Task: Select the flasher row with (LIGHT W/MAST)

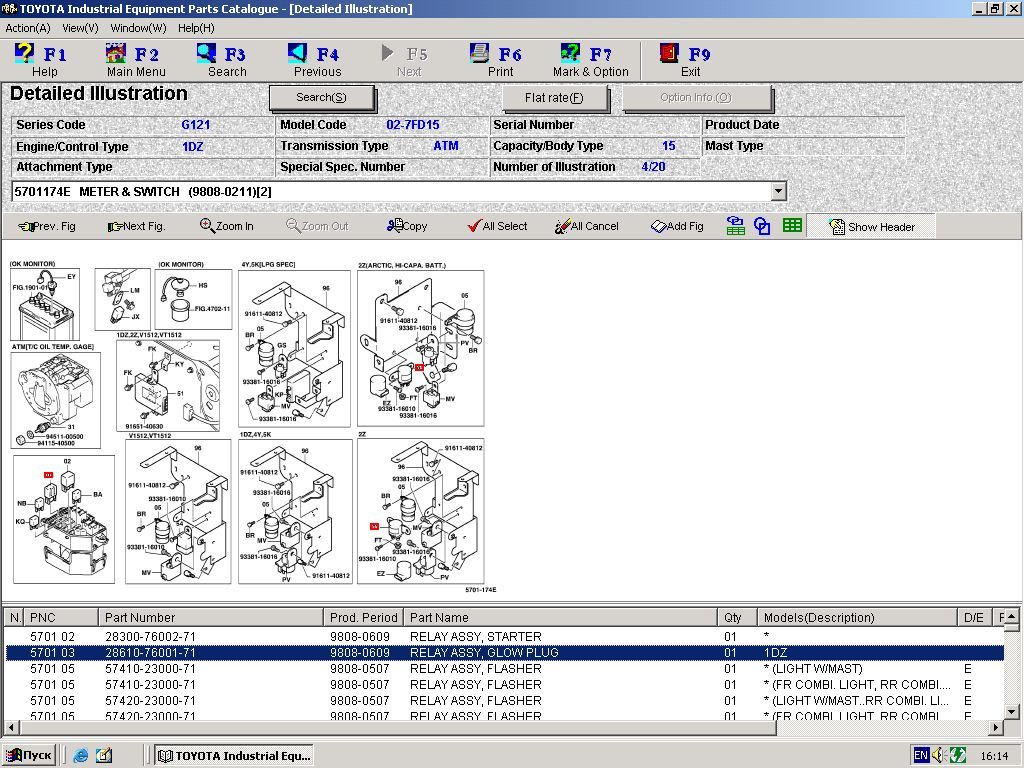Action: (504, 669)
